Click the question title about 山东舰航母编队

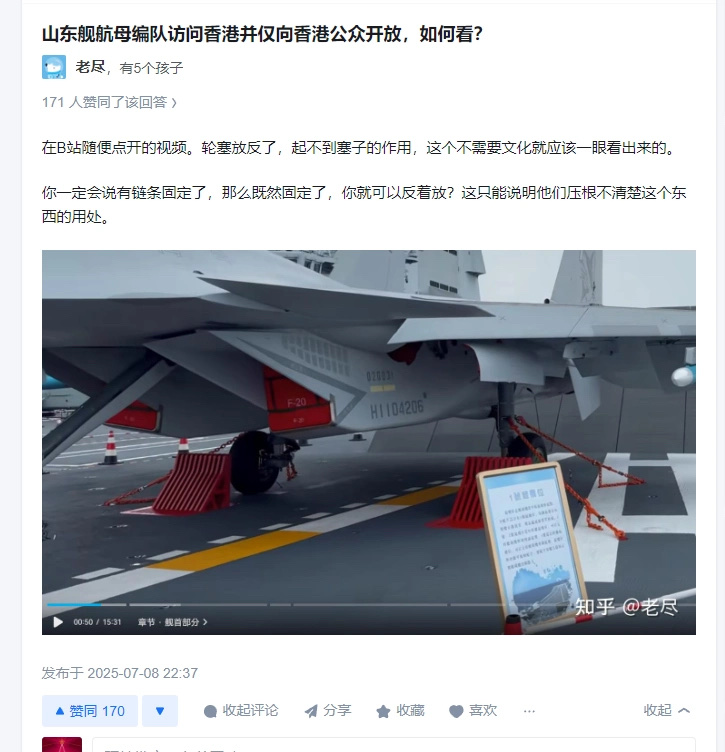click(262, 34)
